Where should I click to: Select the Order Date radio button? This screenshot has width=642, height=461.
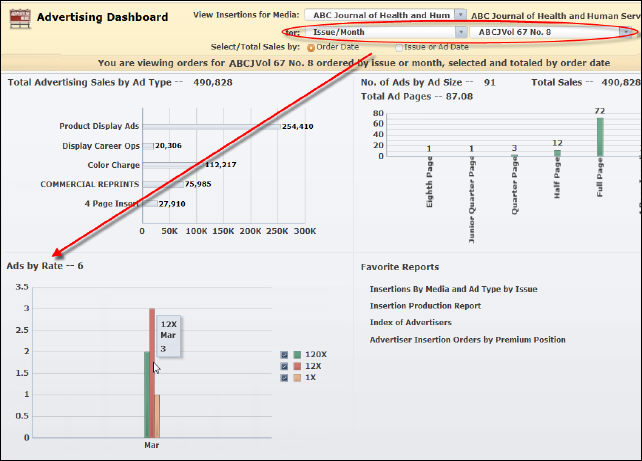pos(311,47)
